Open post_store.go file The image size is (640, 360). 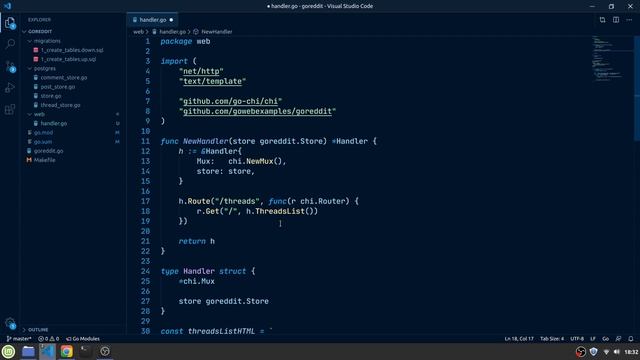point(58,87)
